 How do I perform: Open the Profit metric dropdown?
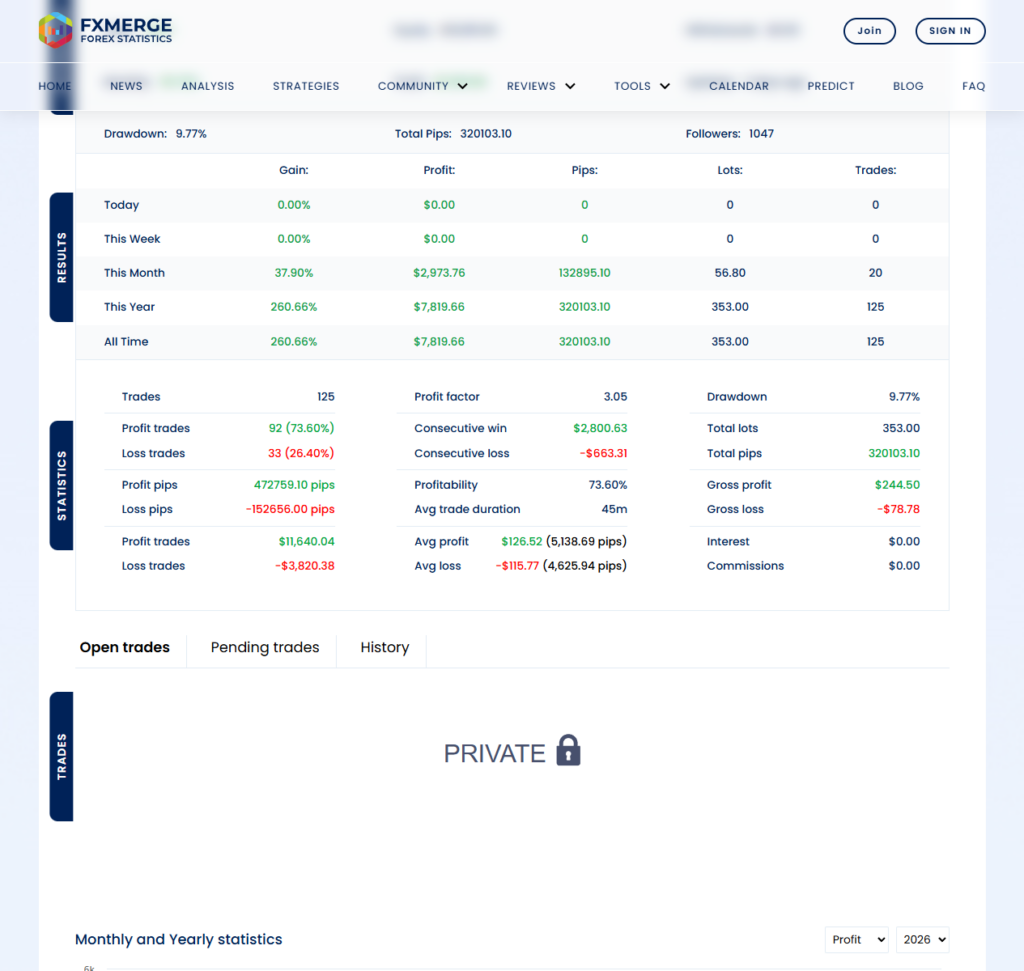(857, 940)
